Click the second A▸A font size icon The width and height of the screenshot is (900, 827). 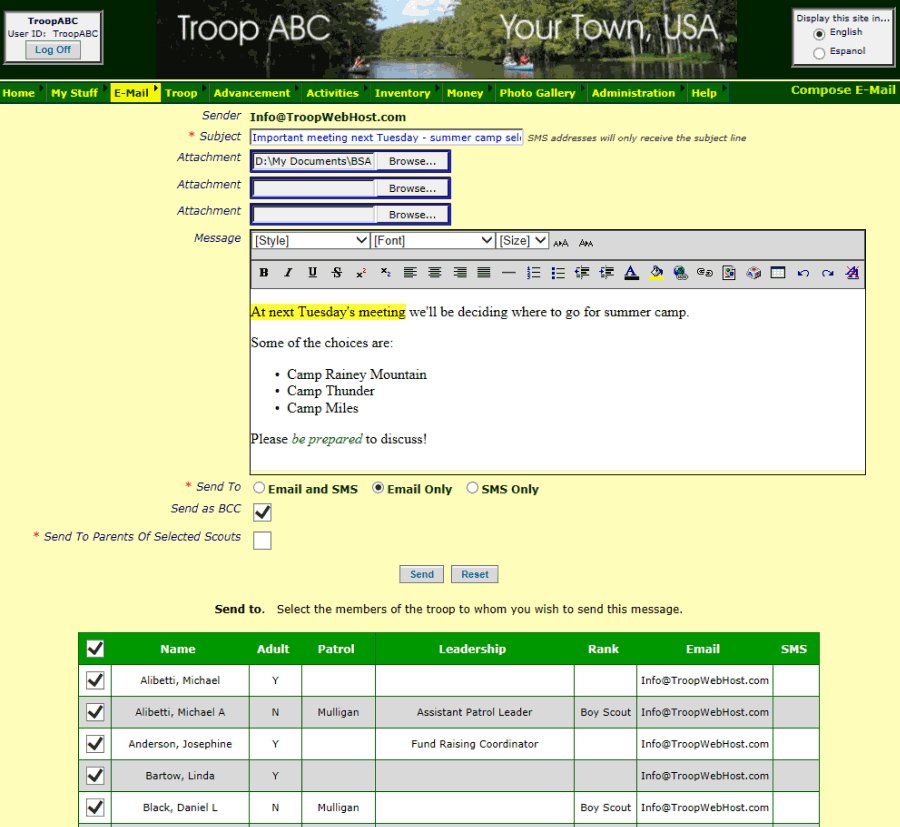point(586,243)
